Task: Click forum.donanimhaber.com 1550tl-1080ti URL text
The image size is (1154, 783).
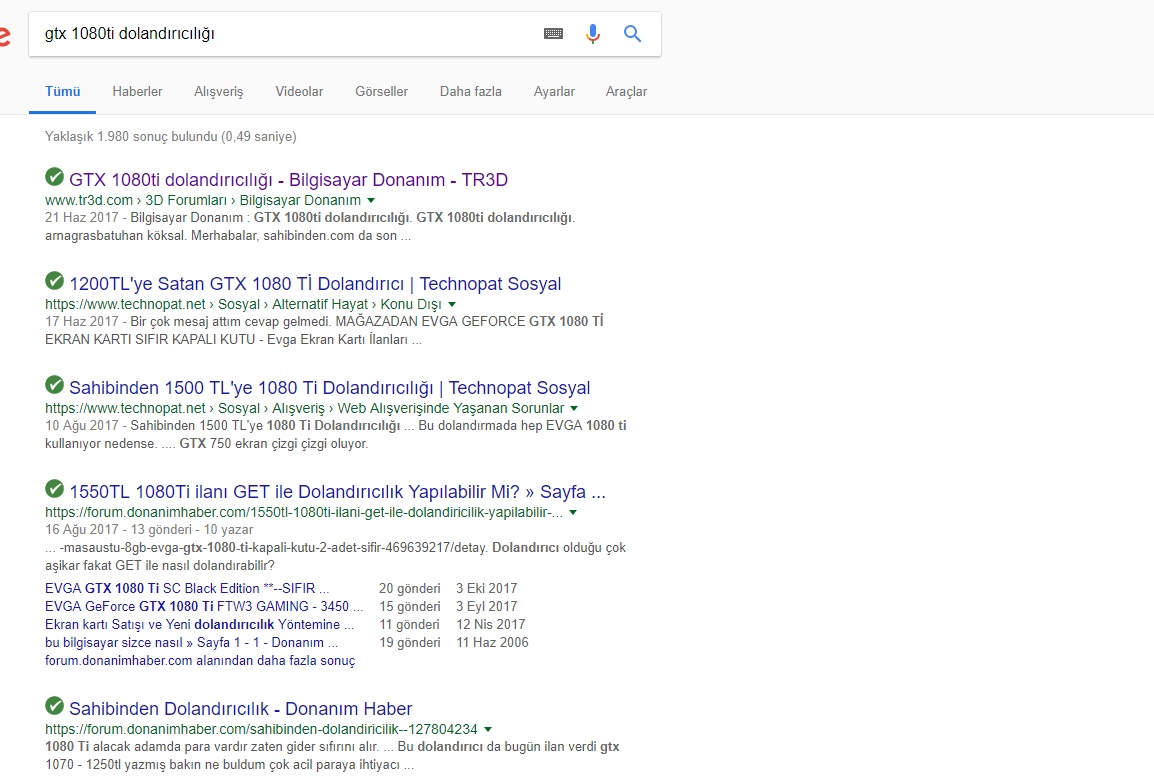Action: pyautogui.click(x=304, y=512)
